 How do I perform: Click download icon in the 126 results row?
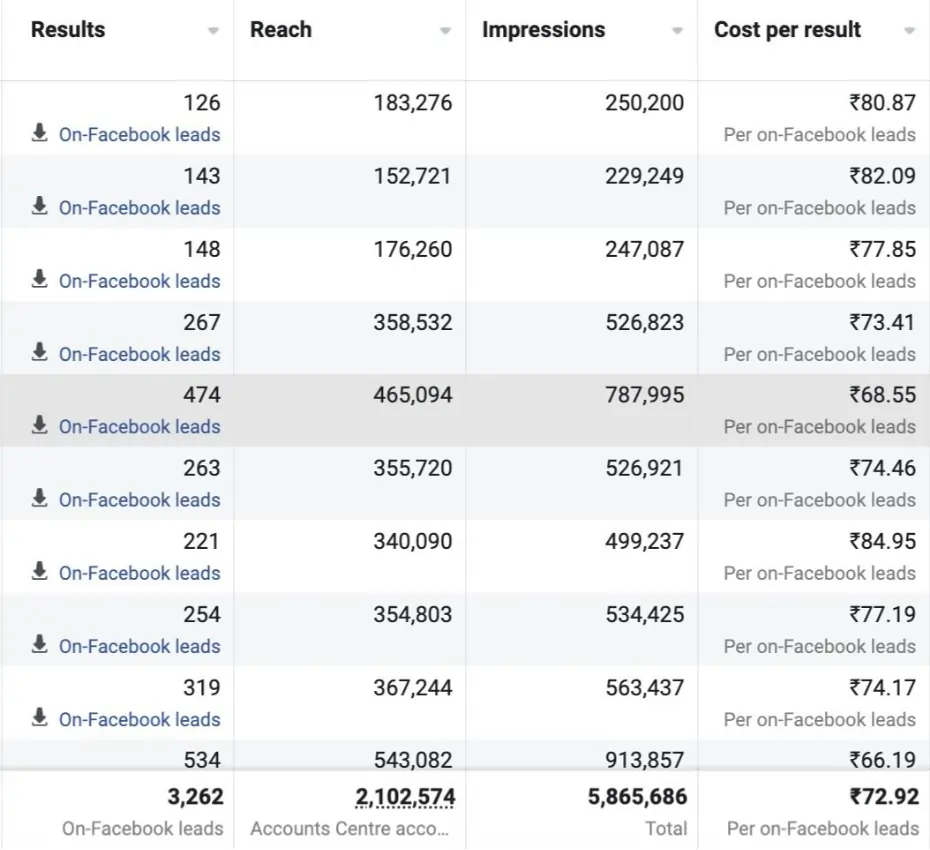pos(39,133)
